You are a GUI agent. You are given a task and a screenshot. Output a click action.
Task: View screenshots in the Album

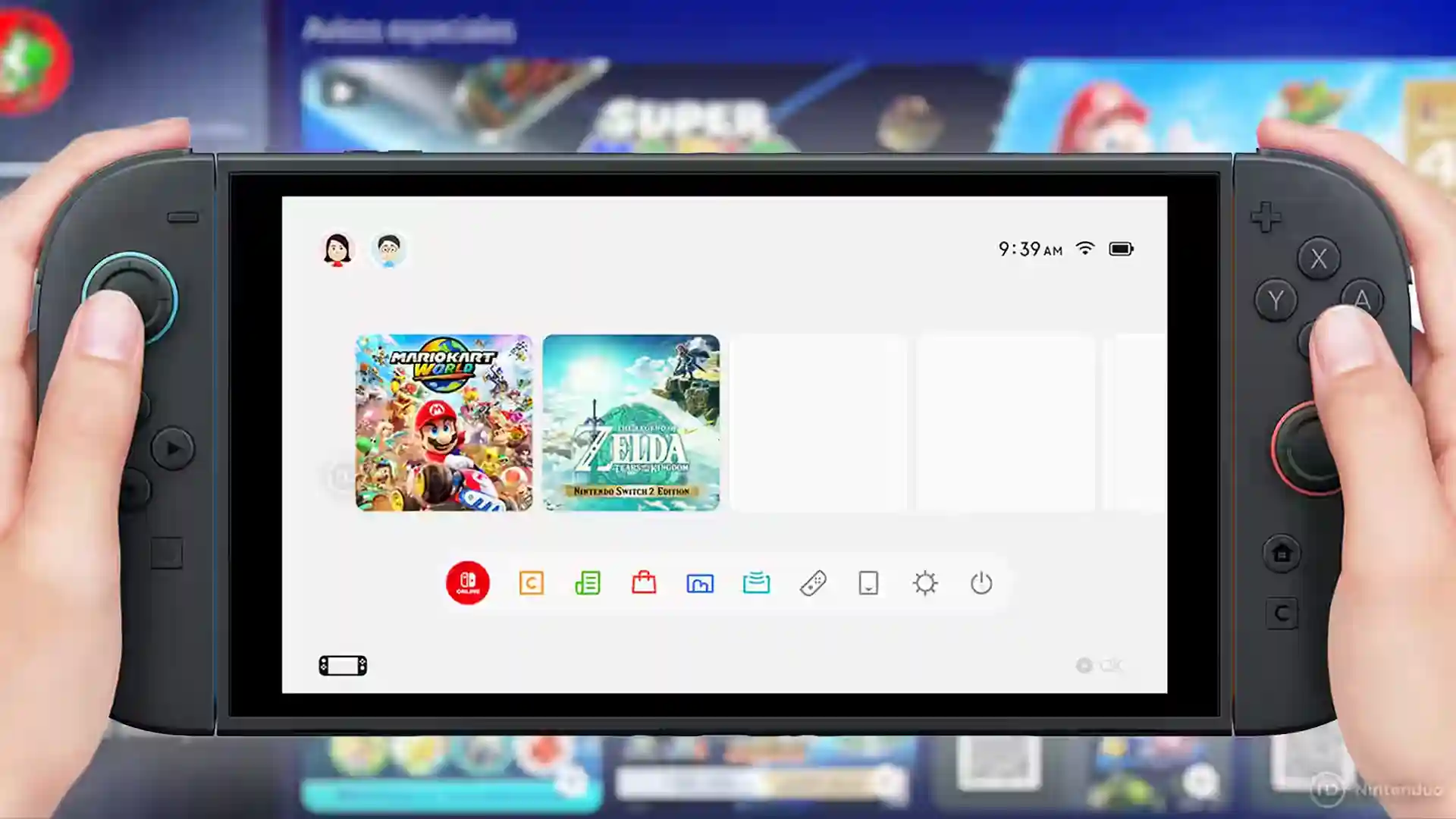click(699, 582)
